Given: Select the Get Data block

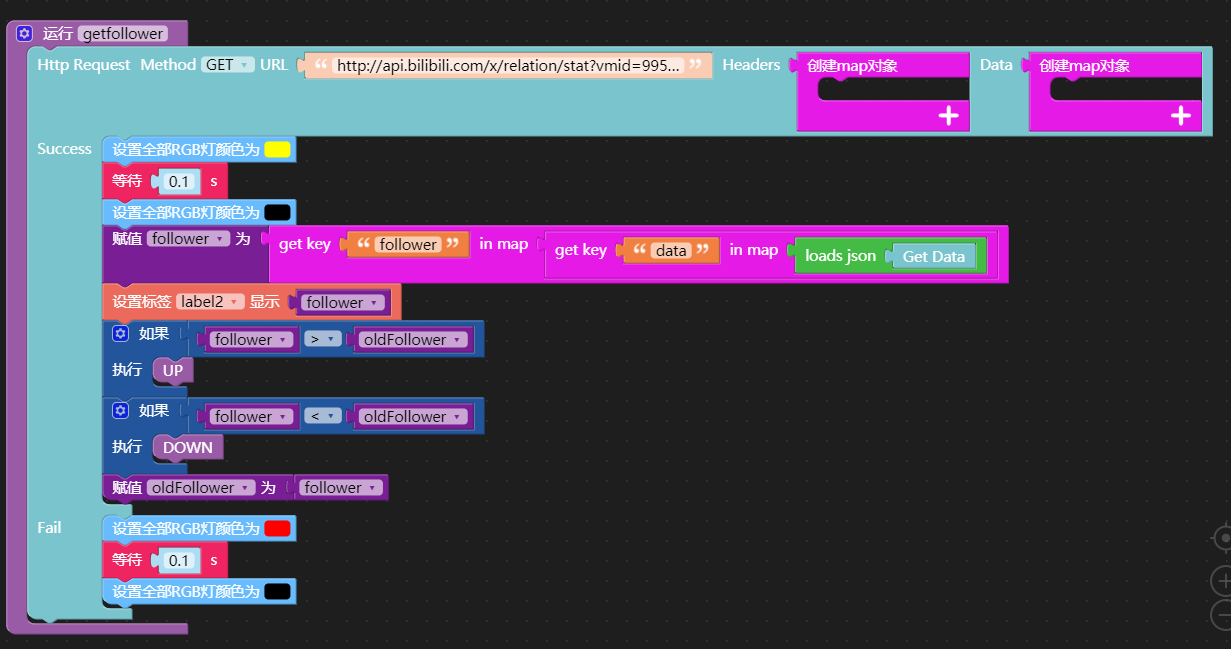Looking at the screenshot, I should point(934,256).
